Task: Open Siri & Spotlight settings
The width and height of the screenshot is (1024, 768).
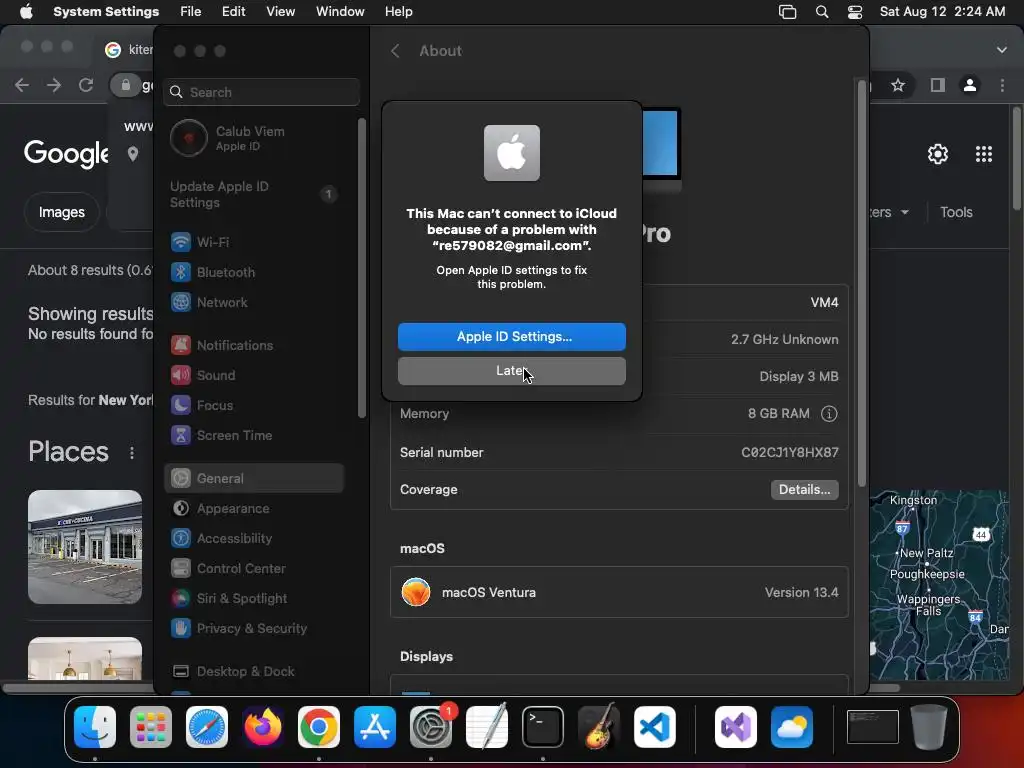Action: pos(255,599)
